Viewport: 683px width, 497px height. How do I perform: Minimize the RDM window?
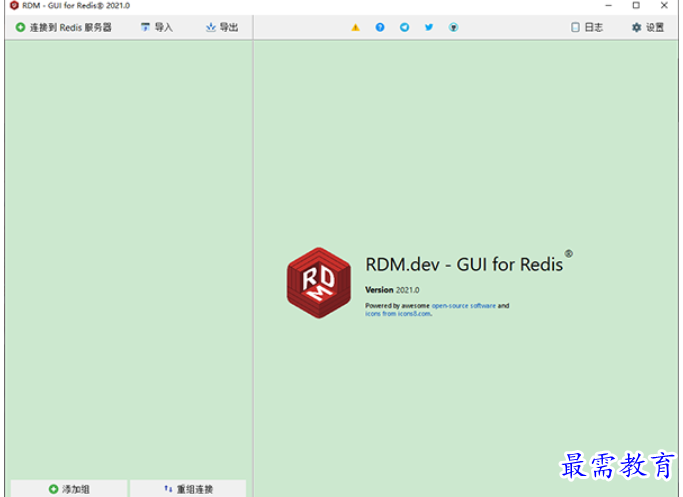[609, 5]
